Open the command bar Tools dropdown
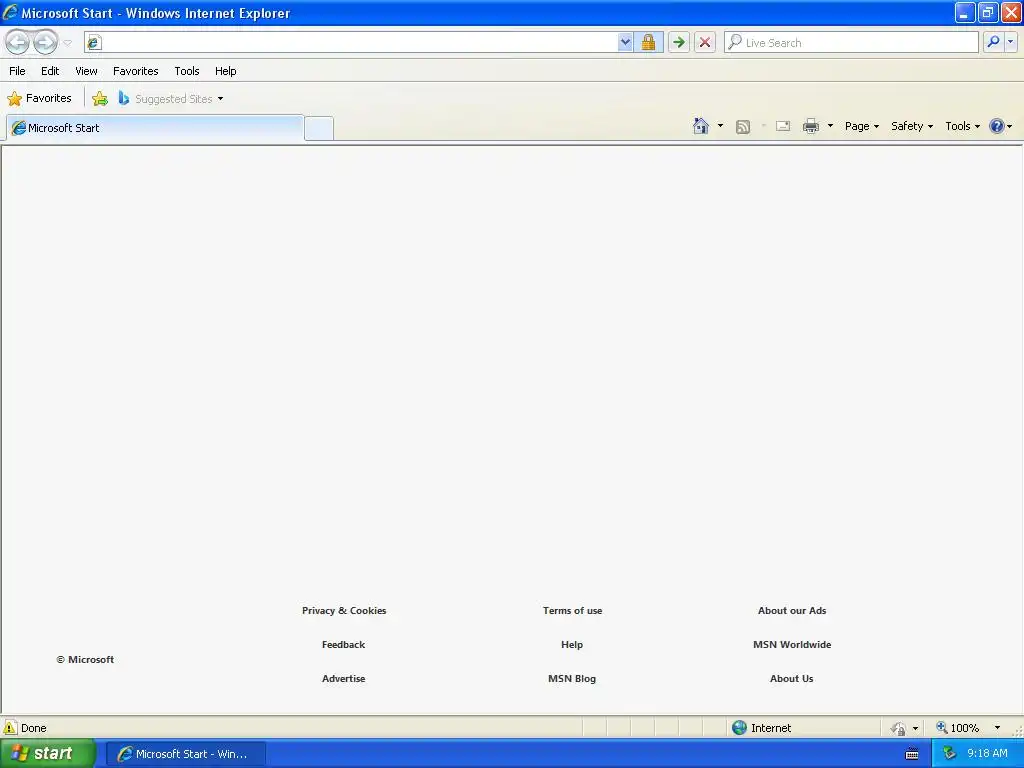This screenshot has height=768, width=1024. click(962, 126)
